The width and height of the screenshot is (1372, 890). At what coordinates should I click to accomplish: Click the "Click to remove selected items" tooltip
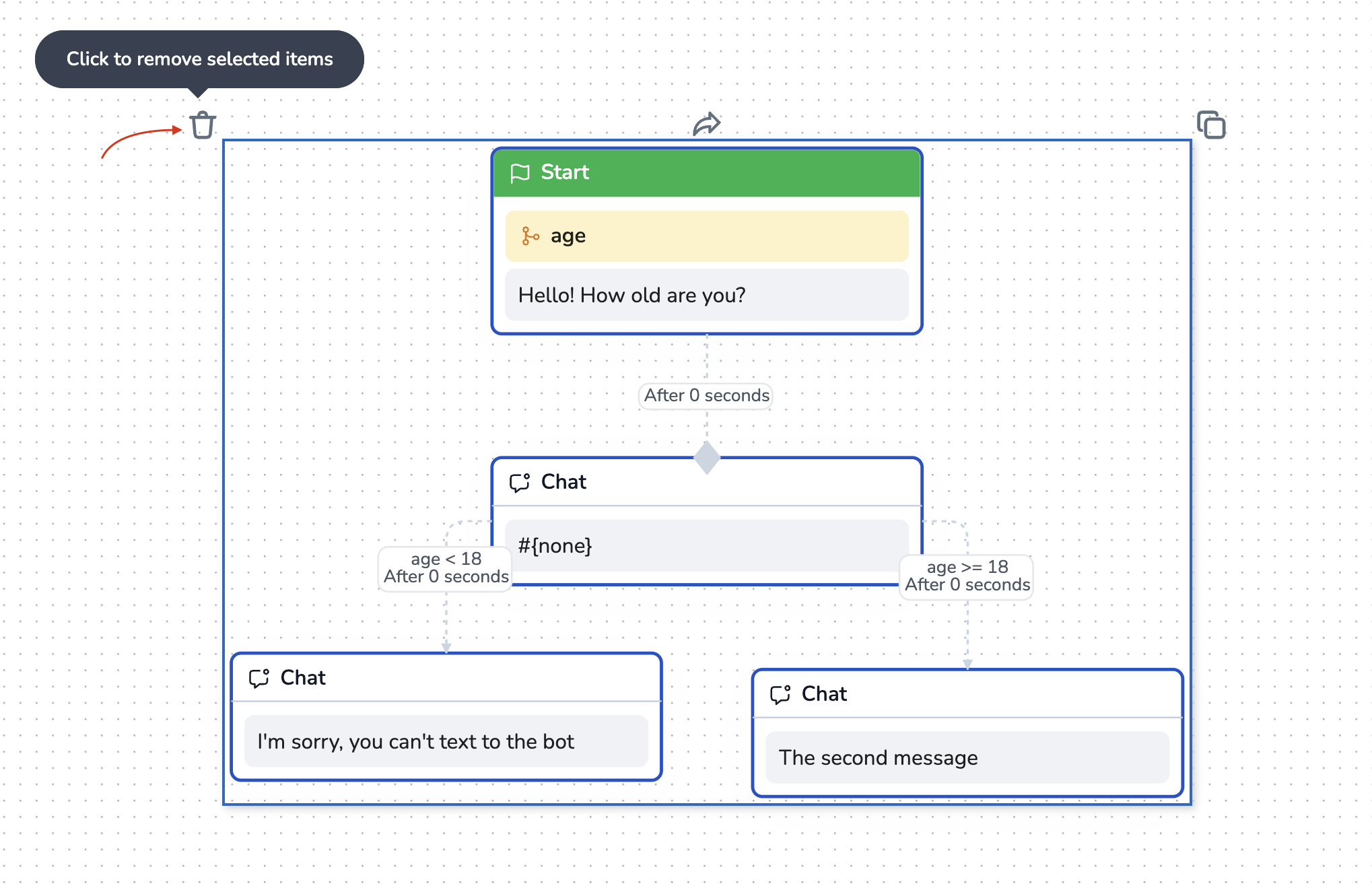(199, 59)
